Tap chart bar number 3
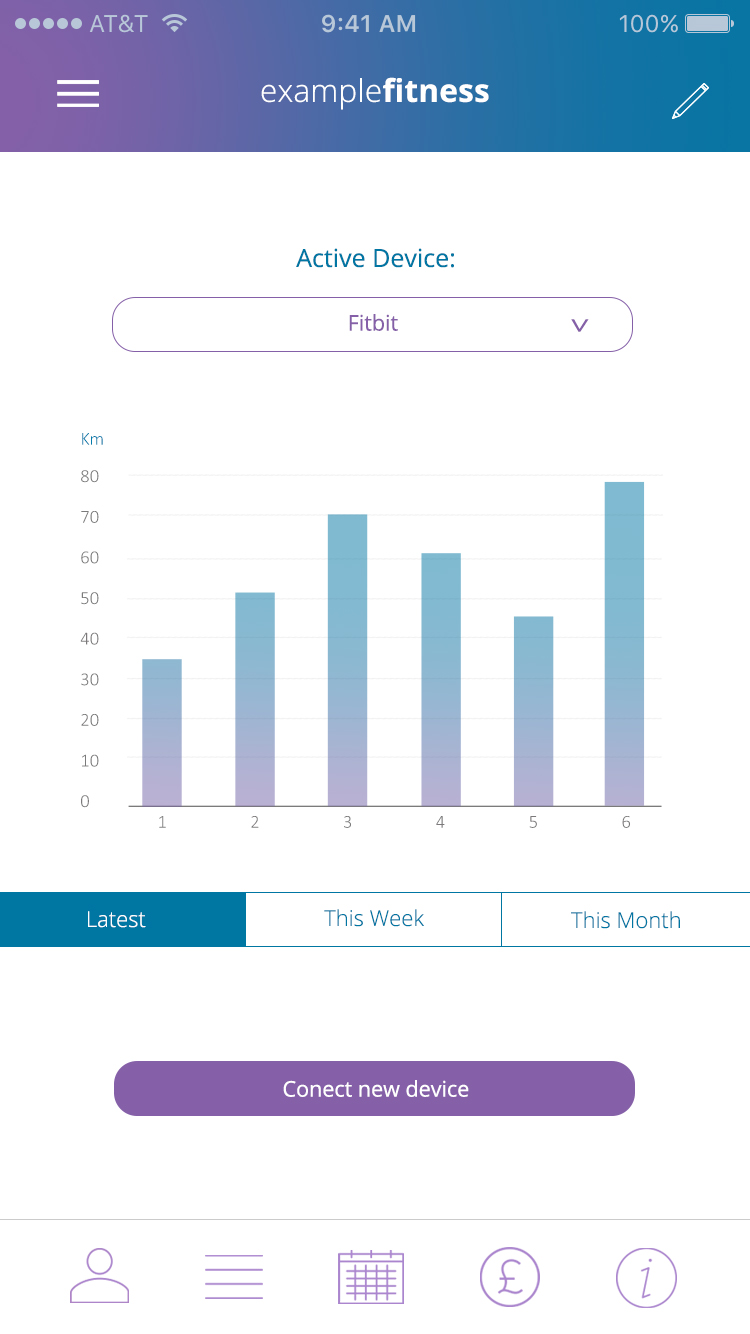750x1334 pixels. [347, 660]
